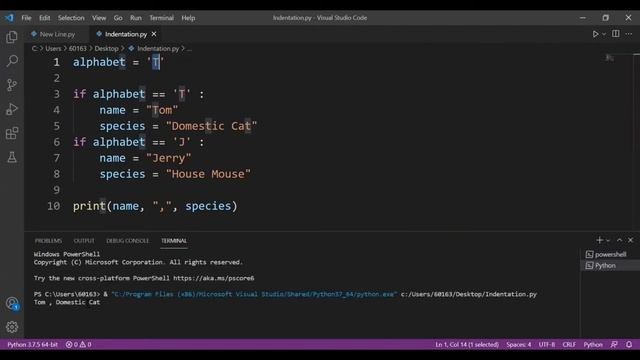This screenshot has height=360, width=640.
Task: Click the Desktop breadcrumb segment
Action: [106, 49]
